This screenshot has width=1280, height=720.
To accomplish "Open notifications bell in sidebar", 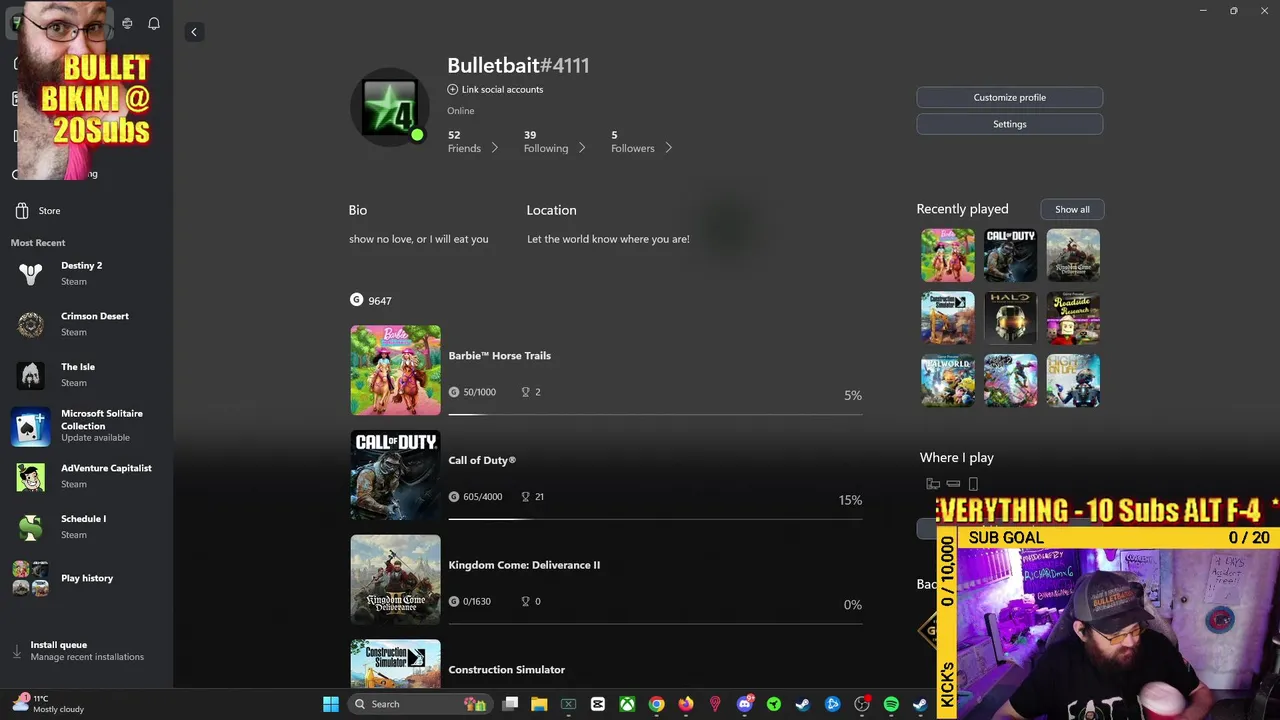I will click(x=154, y=23).
